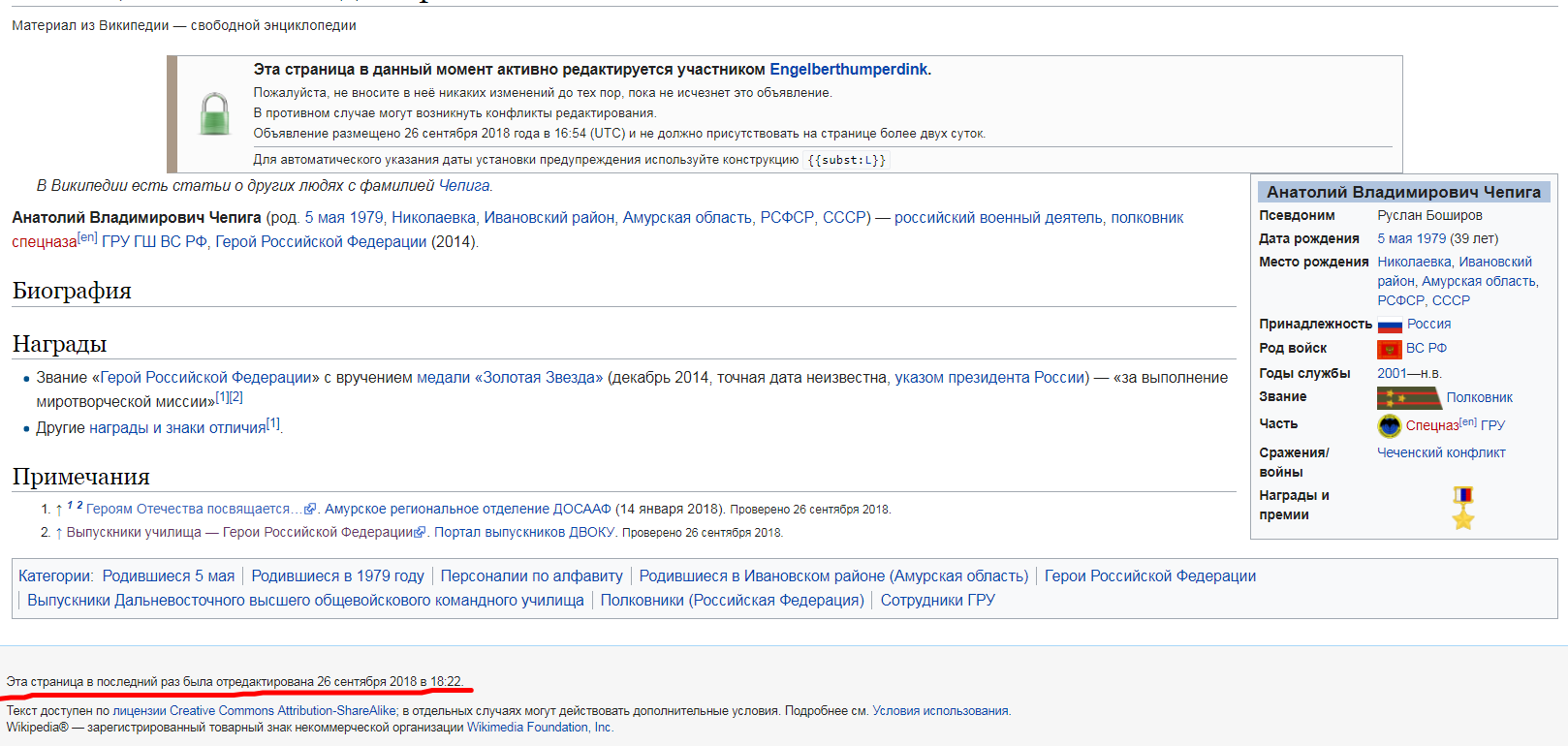Open the Чепига disambiguation link

464,186
